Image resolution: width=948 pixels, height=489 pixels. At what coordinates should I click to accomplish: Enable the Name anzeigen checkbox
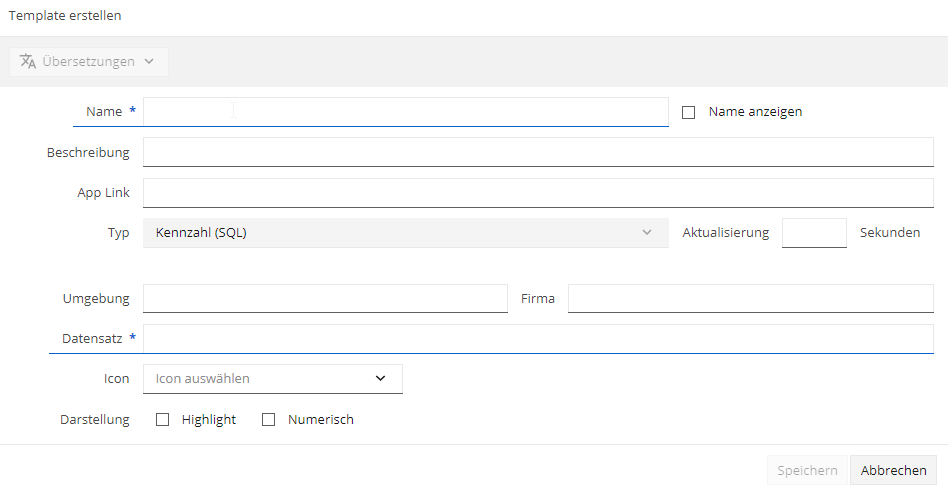(x=689, y=112)
